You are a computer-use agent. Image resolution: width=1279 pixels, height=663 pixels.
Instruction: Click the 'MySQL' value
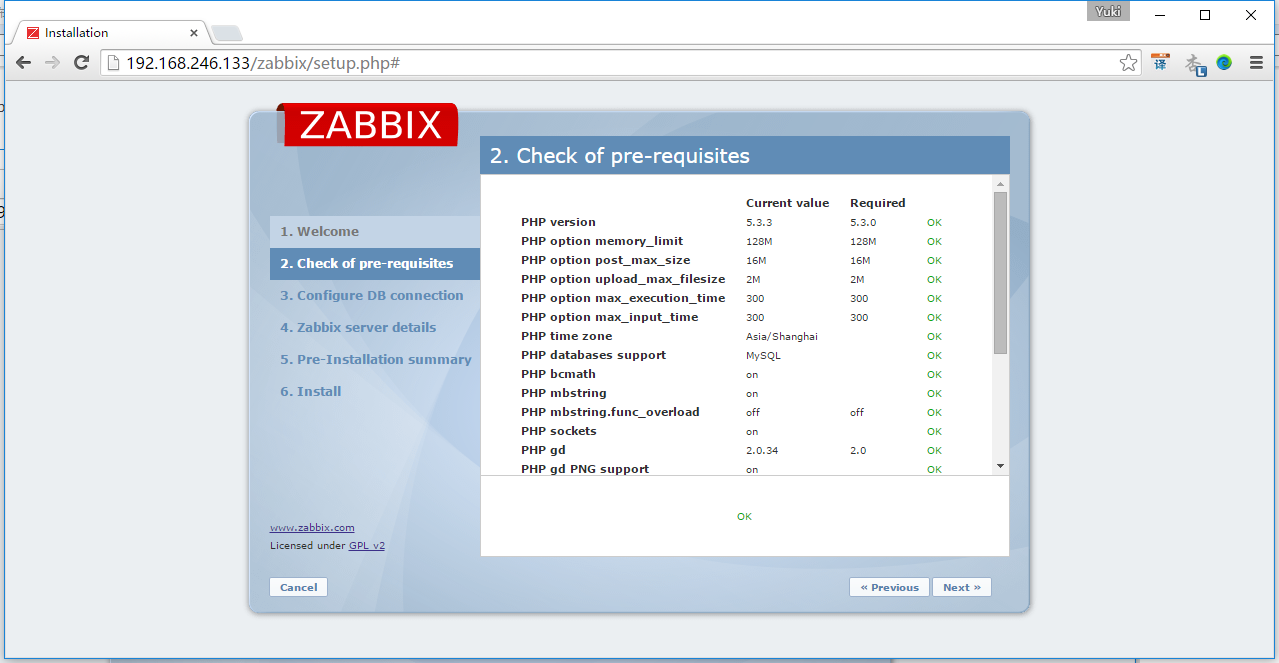763,356
